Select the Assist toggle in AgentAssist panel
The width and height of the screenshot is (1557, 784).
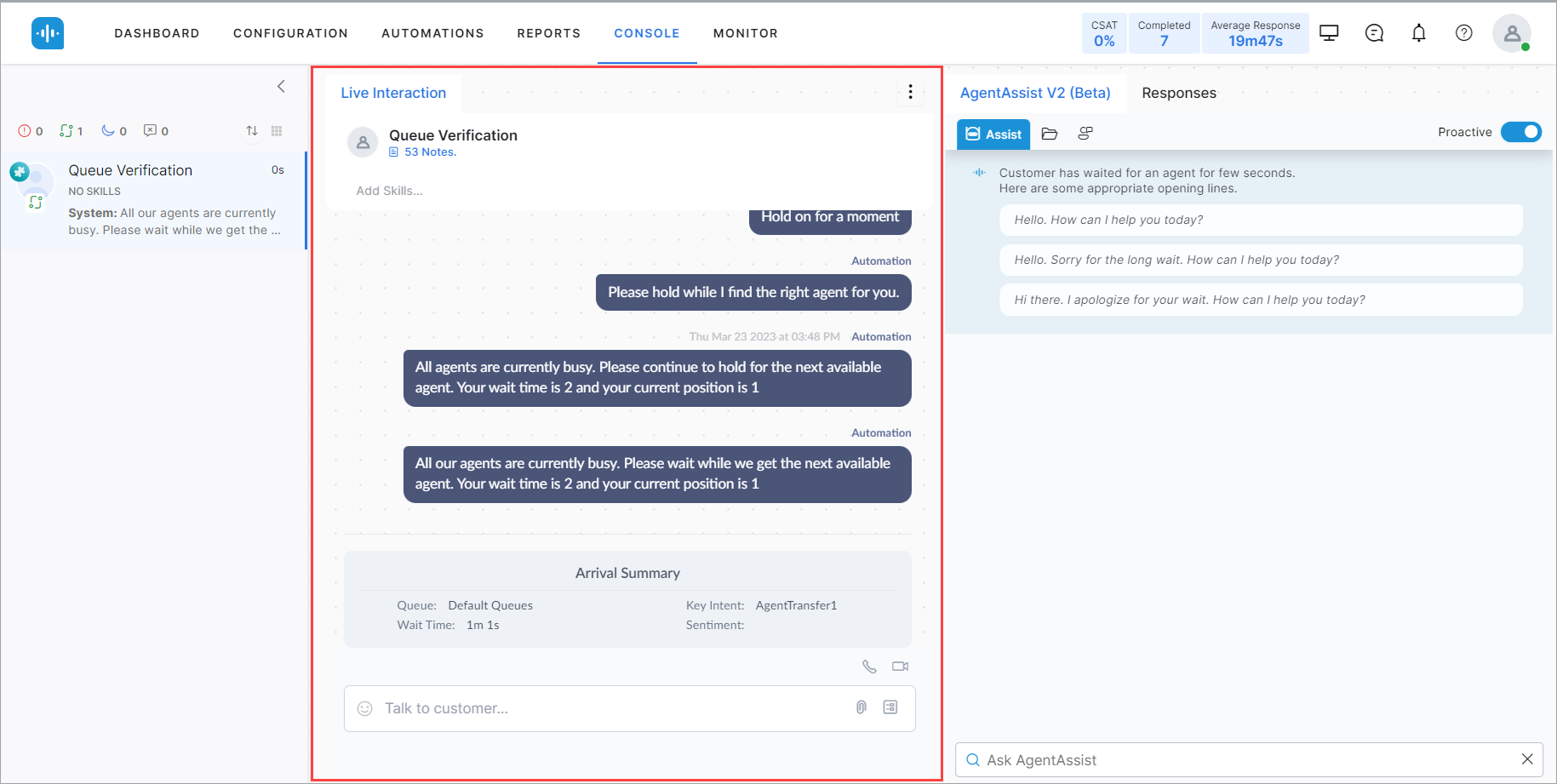click(993, 134)
